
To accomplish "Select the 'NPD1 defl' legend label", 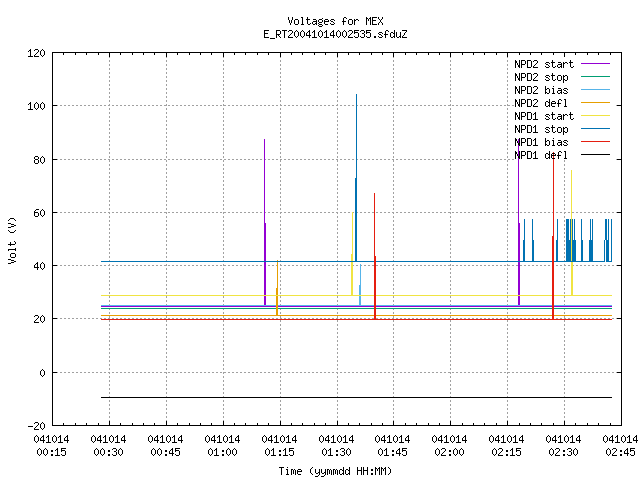I will pyautogui.click(x=541, y=156).
